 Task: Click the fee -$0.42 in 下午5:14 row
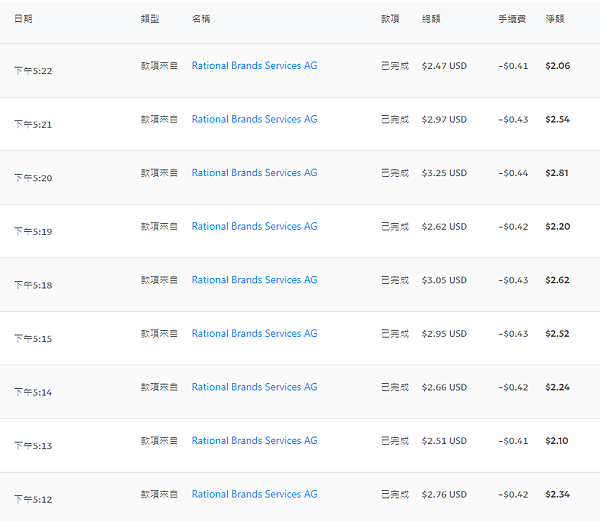pos(513,387)
